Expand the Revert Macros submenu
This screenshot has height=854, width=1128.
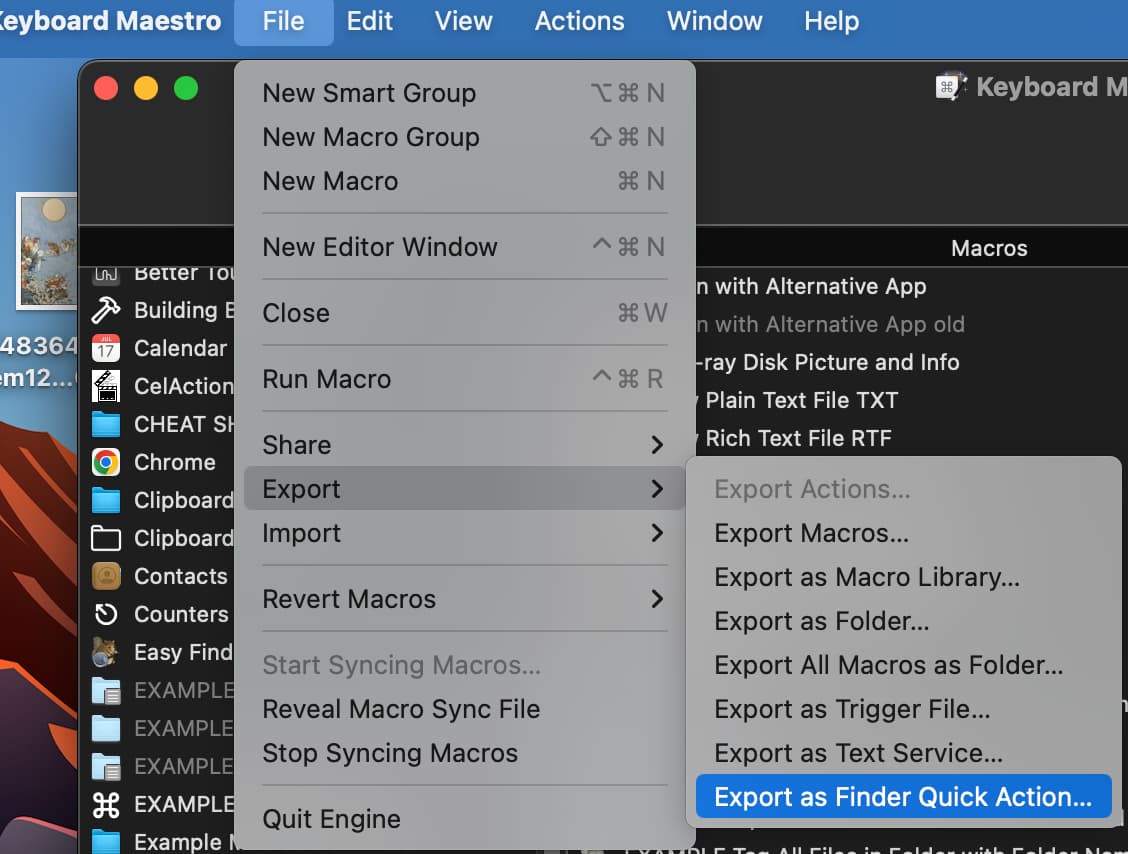(x=464, y=599)
